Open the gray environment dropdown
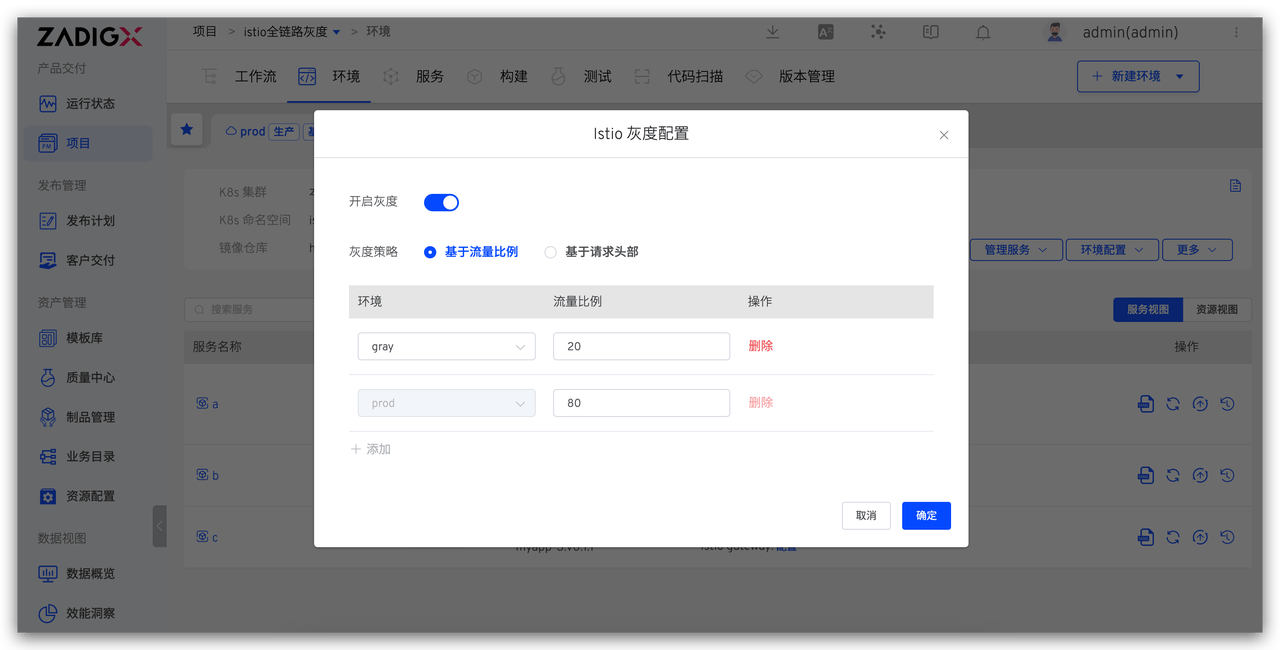Image resolution: width=1280 pixels, height=650 pixels. [x=446, y=346]
